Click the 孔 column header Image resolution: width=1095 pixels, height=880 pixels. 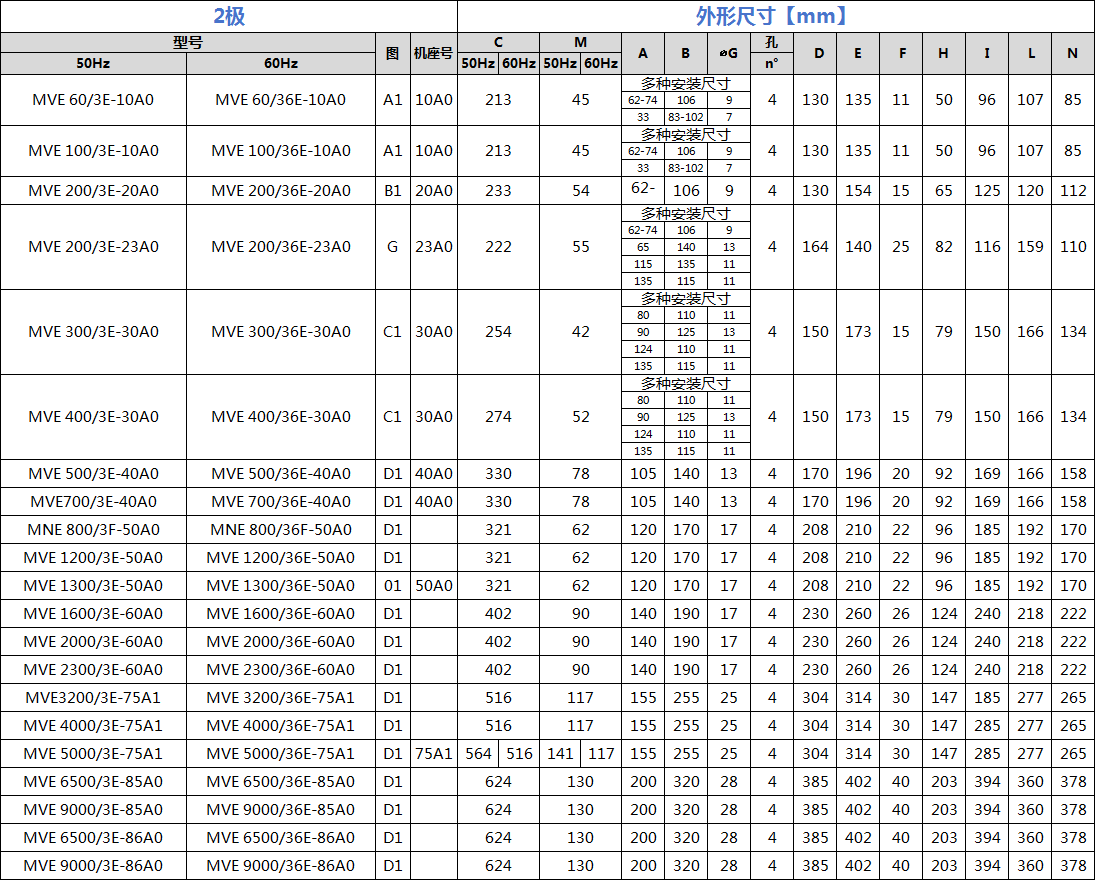771,42
